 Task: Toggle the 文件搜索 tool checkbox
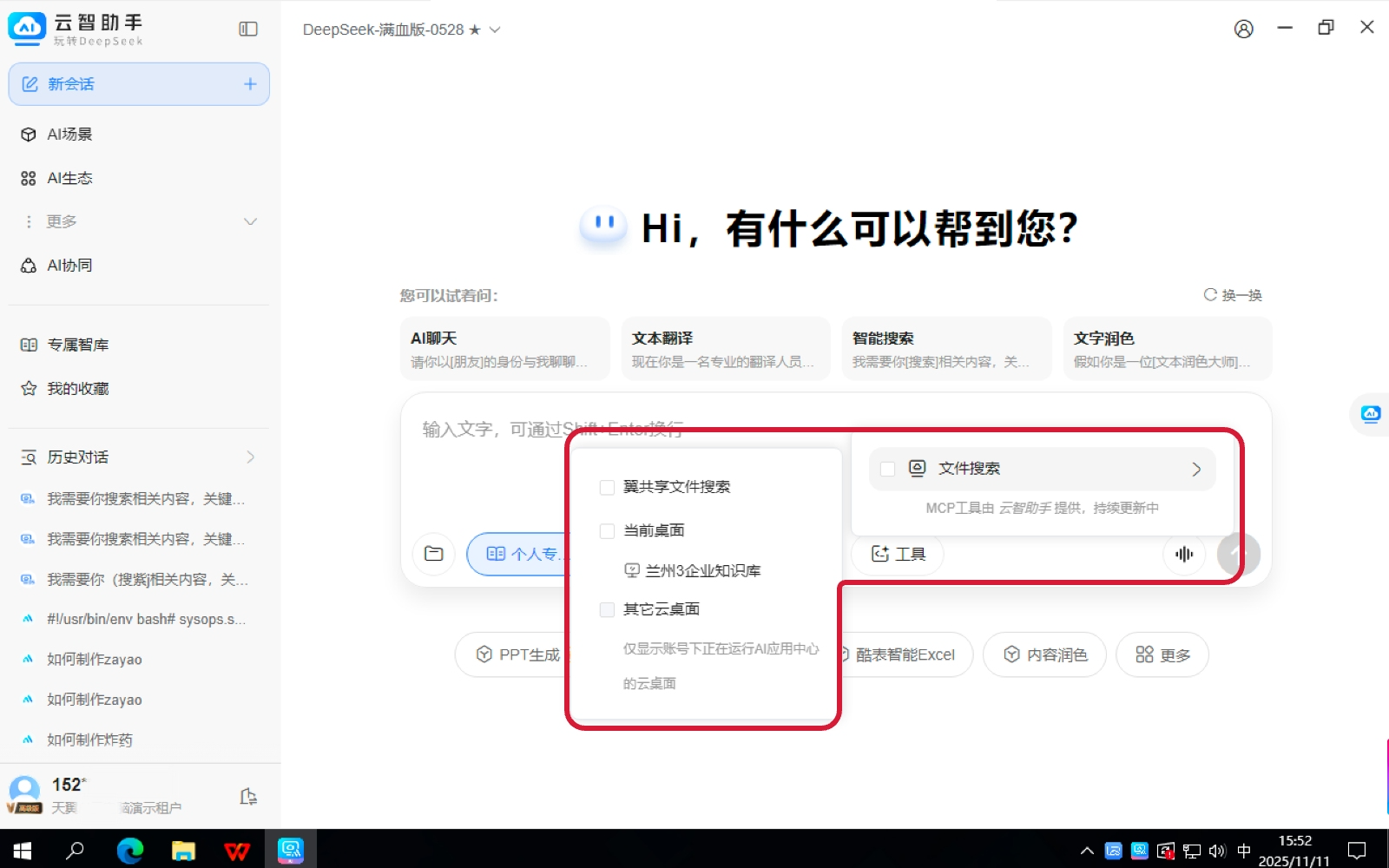887,469
